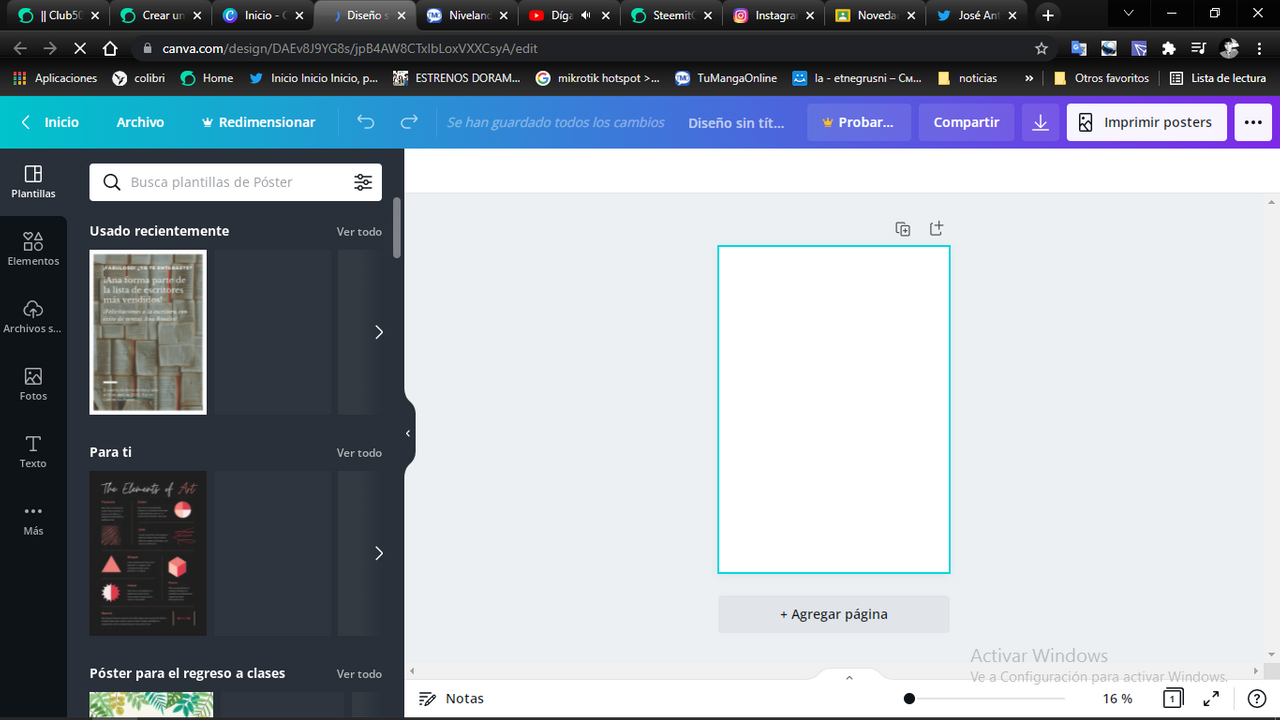Image resolution: width=1280 pixels, height=720 pixels.
Task: Open the Archivos subidos sidebar panel
Action: click(x=33, y=317)
